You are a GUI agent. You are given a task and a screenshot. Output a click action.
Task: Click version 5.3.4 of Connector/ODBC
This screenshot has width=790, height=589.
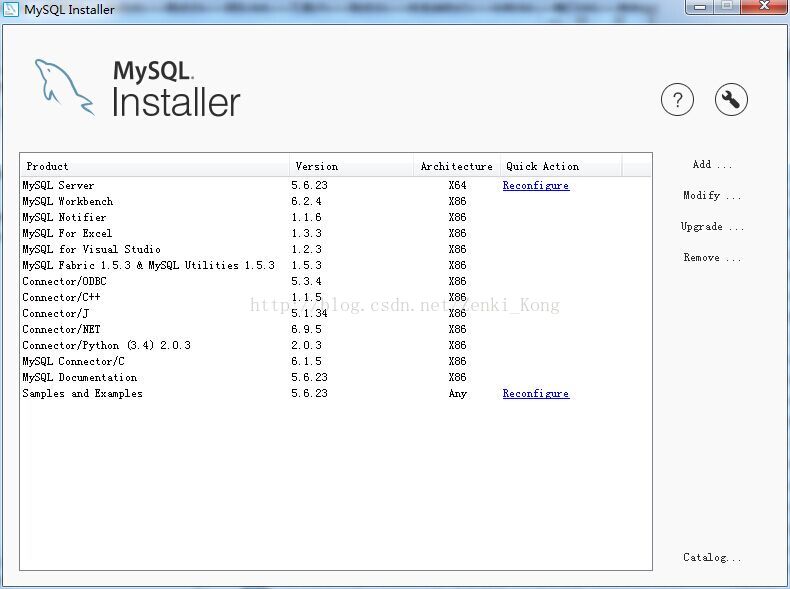click(x=306, y=282)
